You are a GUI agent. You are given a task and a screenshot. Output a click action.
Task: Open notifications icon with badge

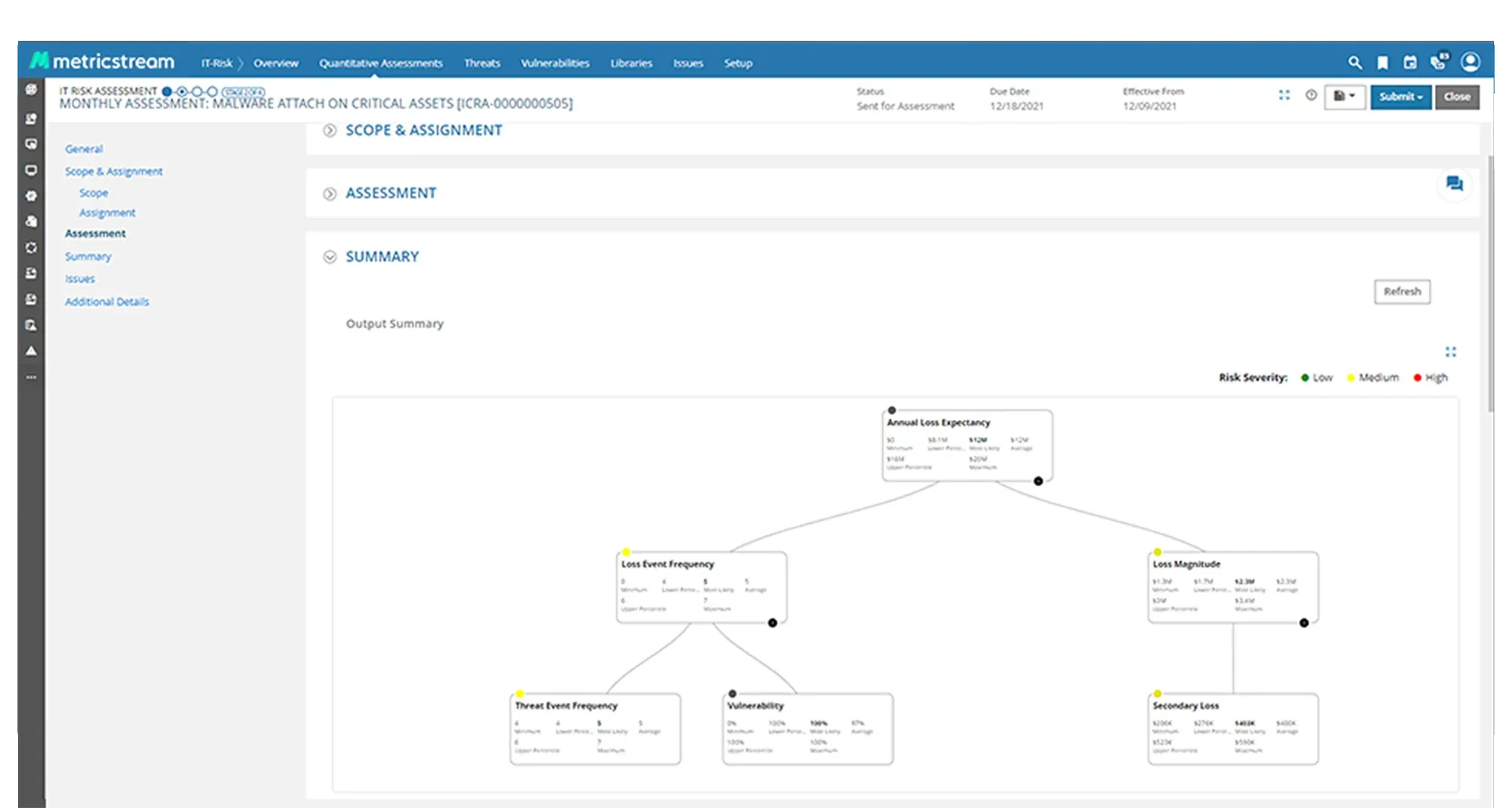[x=1439, y=61]
